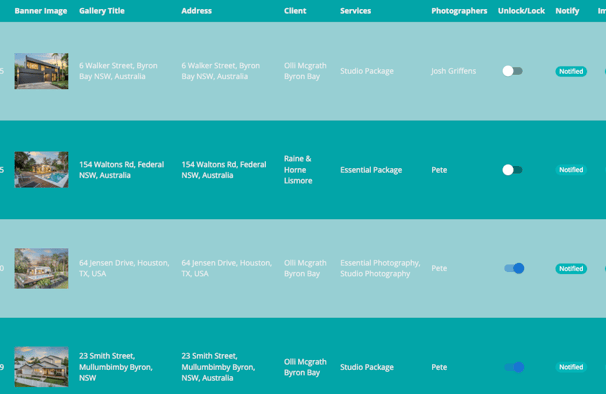Click address cell 64 Jensen Drive, Houston TX
This screenshot has width=606, height=394.
click(x=226, y=268)
